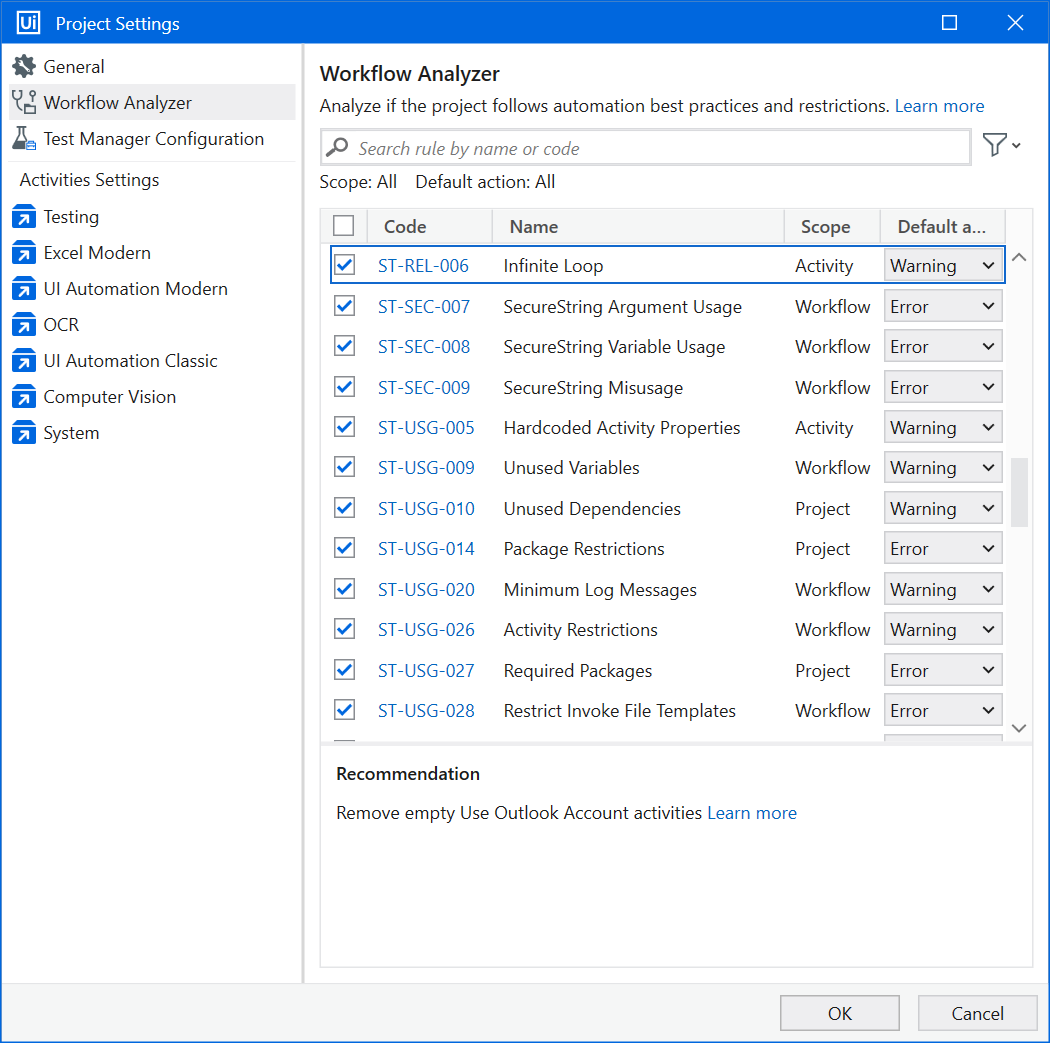1050x1043 pixels.
Task: Switch to System activities settings
Action: tap(71, 433)
